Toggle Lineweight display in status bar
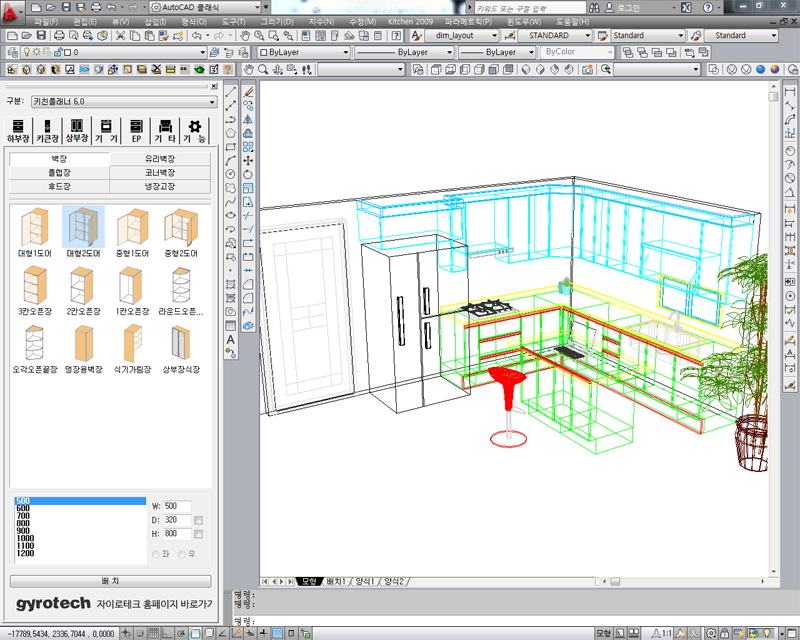The height and width of the screenshot is (640, 800). 263,633
